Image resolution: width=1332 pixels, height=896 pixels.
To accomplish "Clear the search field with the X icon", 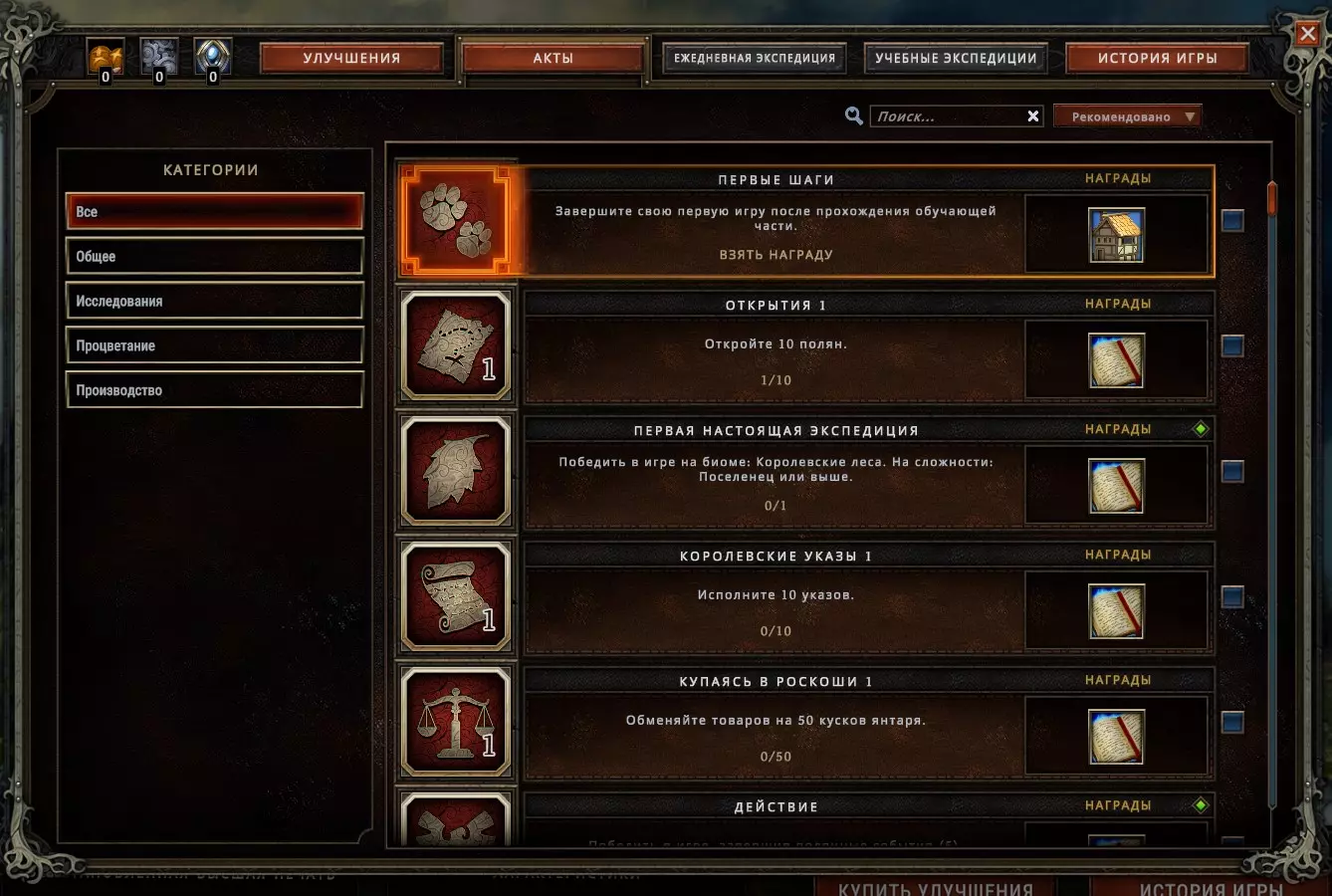I will point(1033,116).
